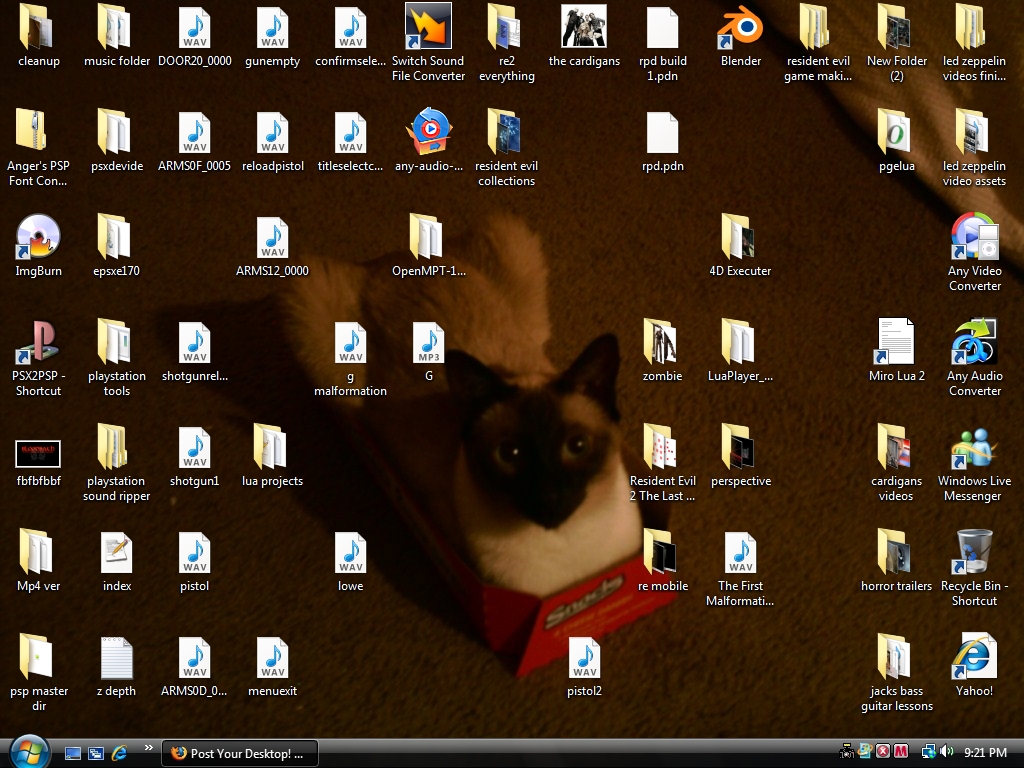This screenshot has width=1024, height=768.
Task: Open the Blender shortcut icon
Action: coord(740,28)
